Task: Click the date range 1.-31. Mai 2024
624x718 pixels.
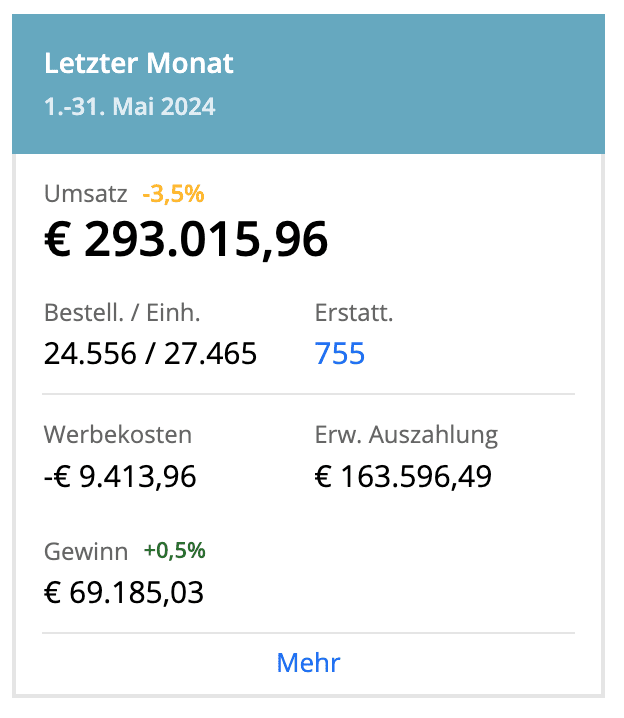Action: coord(130,106)
